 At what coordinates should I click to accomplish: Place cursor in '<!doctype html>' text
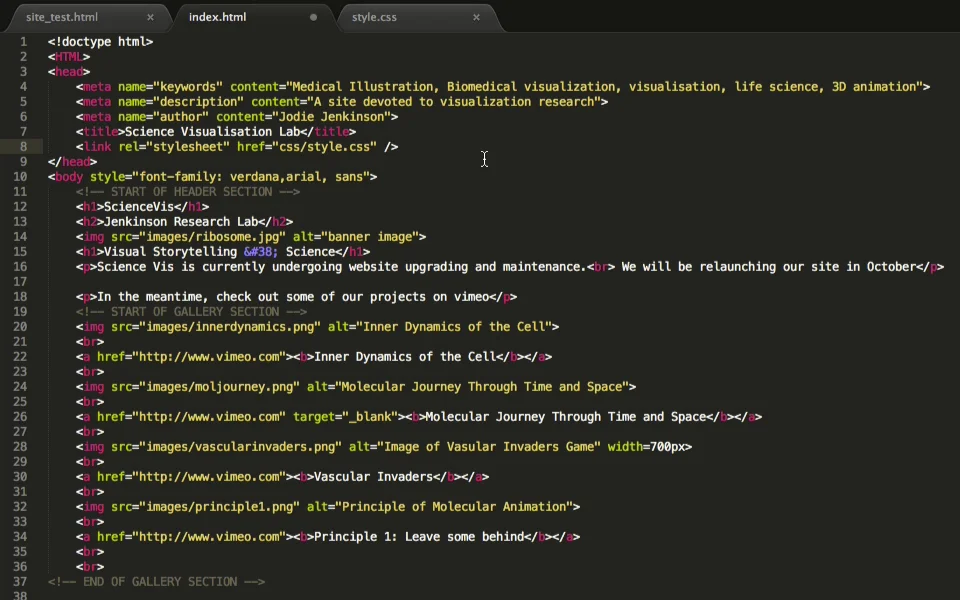pos(100,42)
